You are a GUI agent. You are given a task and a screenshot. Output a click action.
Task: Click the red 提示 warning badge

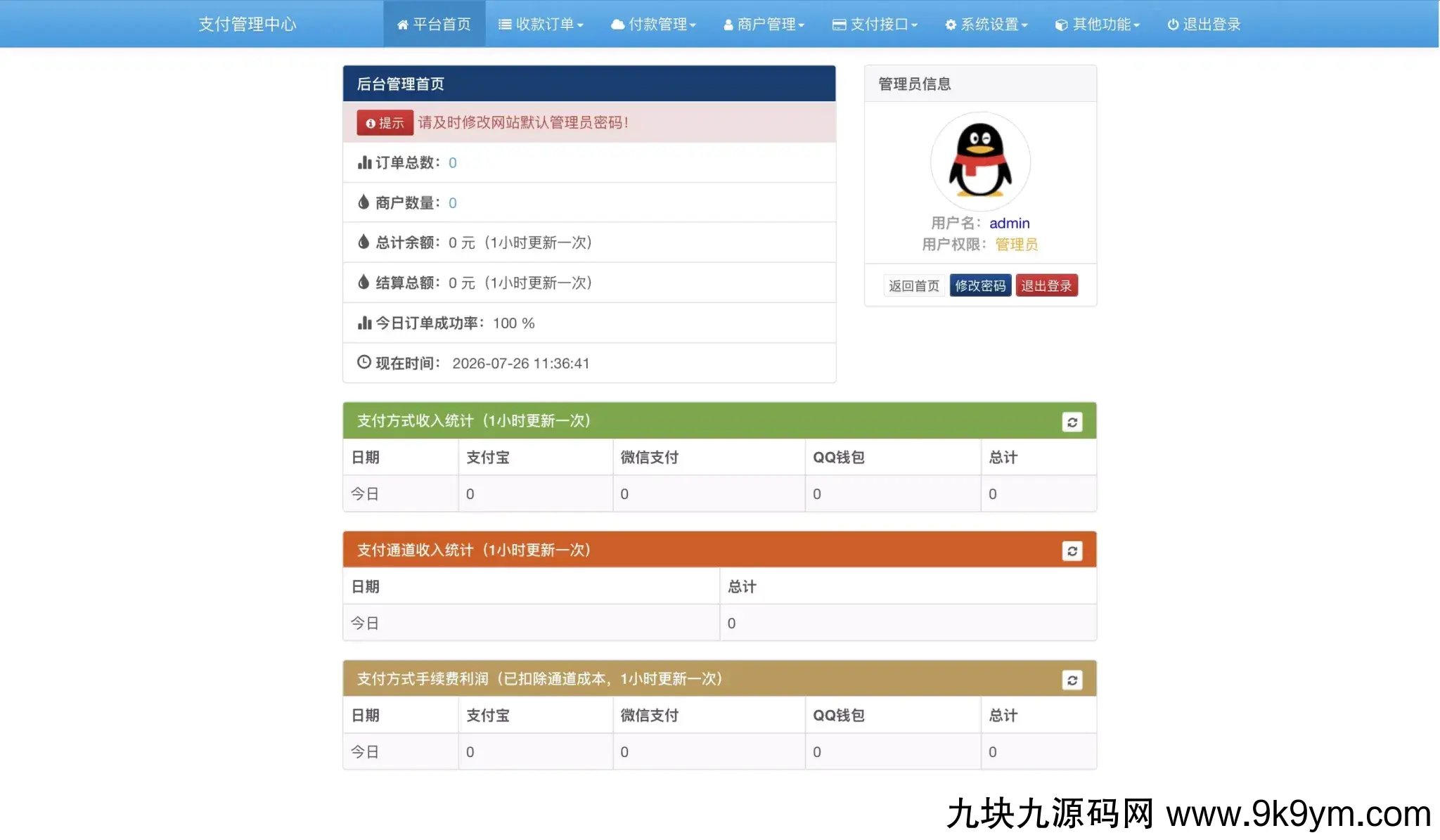point(385,123)
